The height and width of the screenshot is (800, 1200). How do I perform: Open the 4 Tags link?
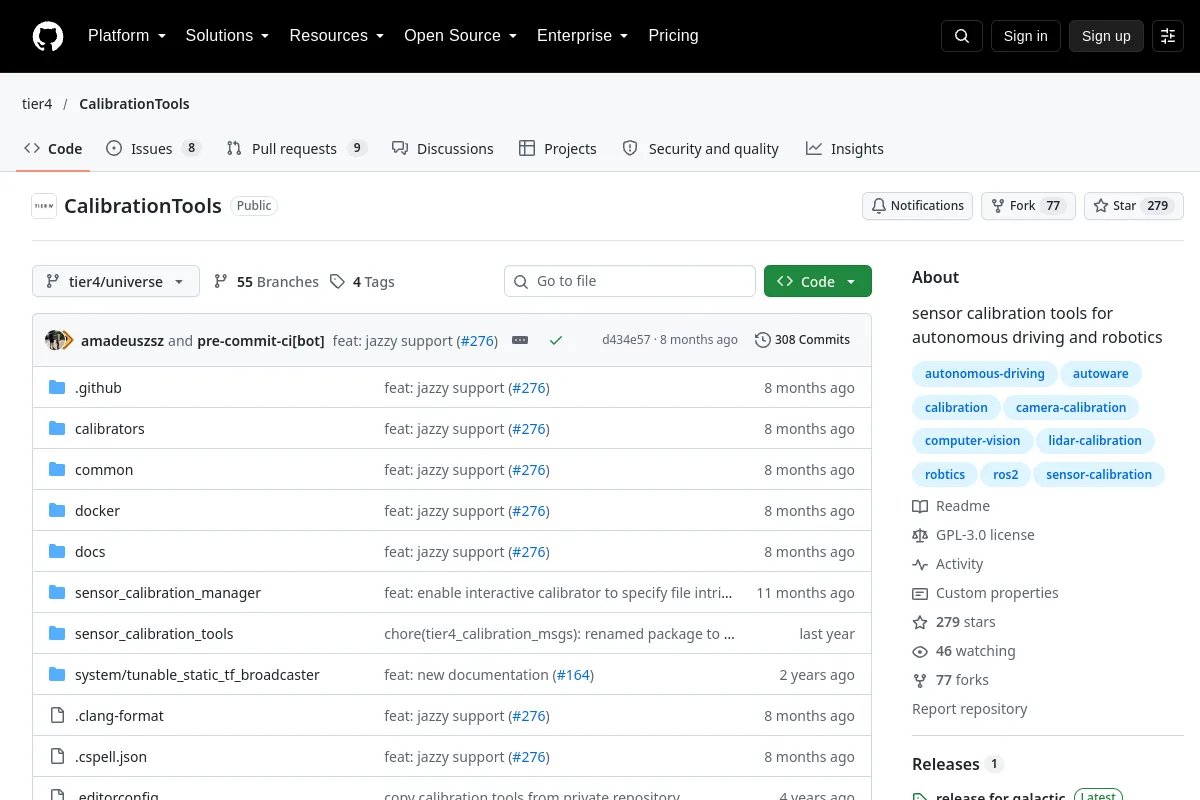click(x=362, y=282)
